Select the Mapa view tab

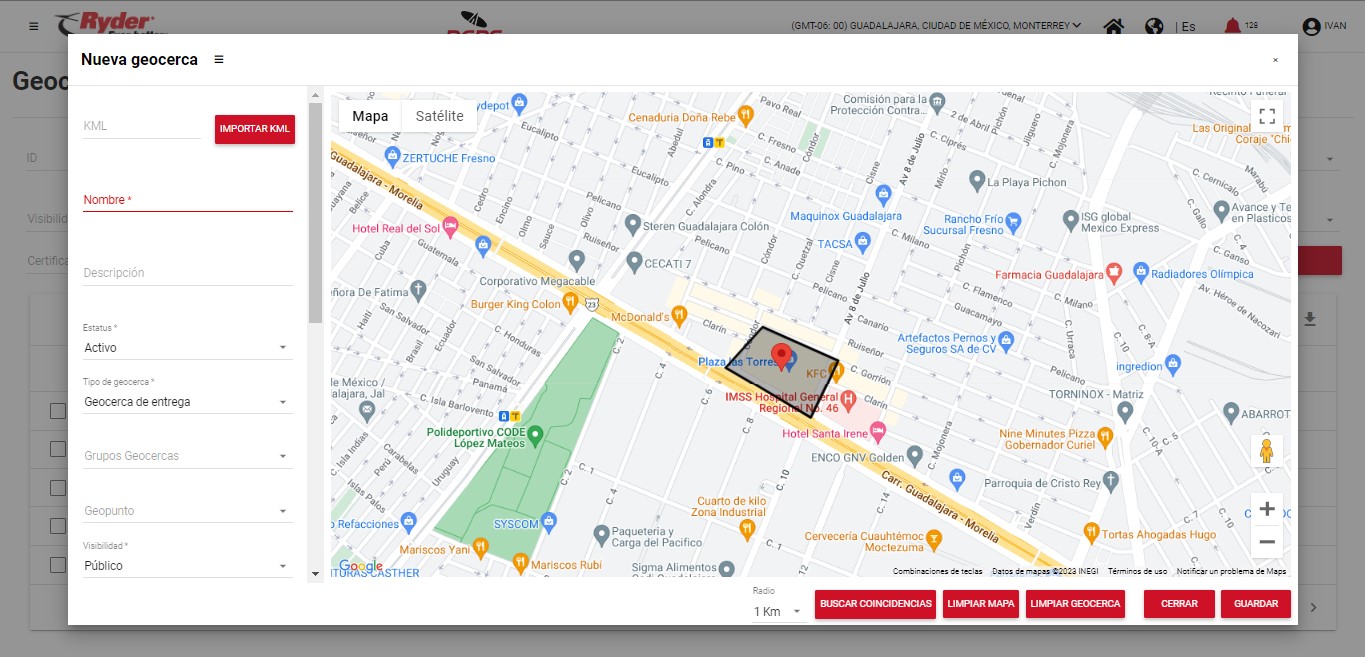click(x=370, y=116)
